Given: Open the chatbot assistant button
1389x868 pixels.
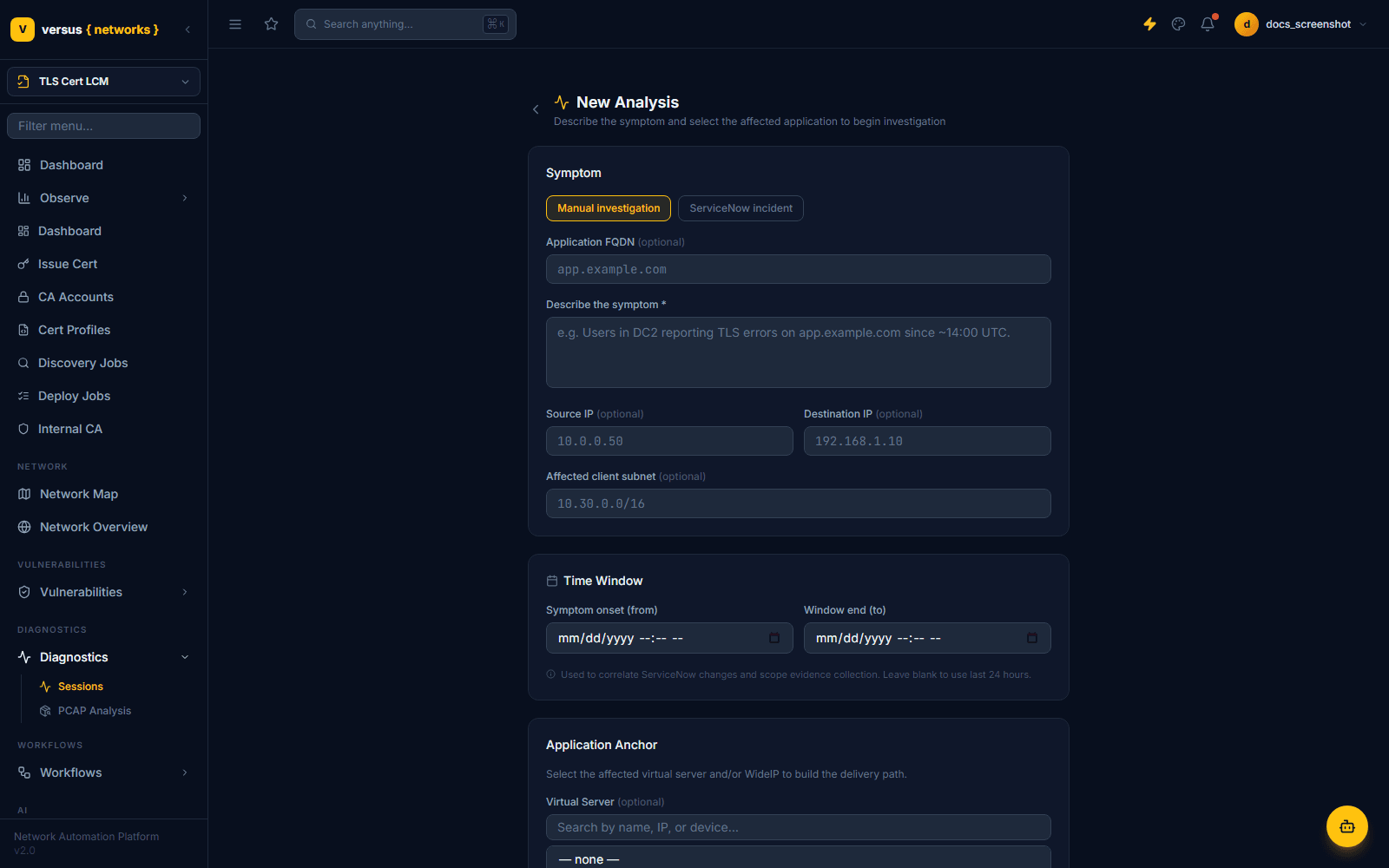Looking at the screenshot, I should (1347, 826).
